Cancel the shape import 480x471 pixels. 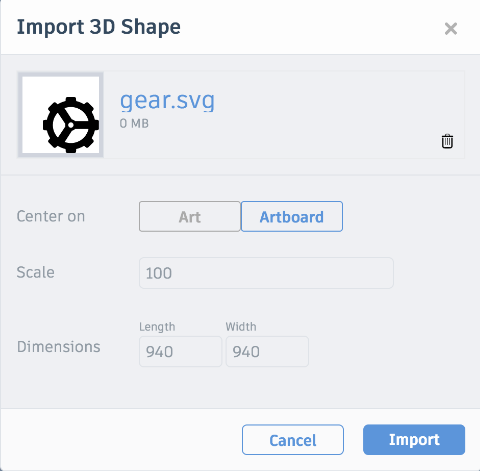(293, 440)
